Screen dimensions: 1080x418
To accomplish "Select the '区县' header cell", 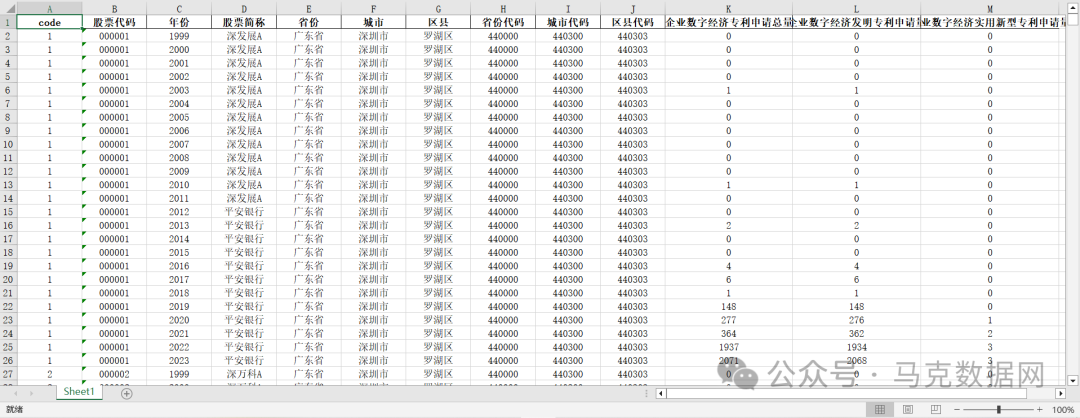I will click(x=438, y=22).
